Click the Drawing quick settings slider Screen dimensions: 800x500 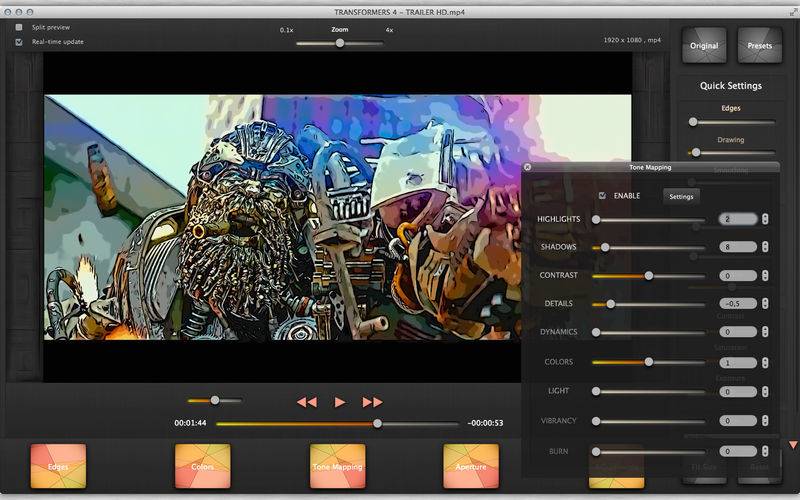tap(731, 153)
